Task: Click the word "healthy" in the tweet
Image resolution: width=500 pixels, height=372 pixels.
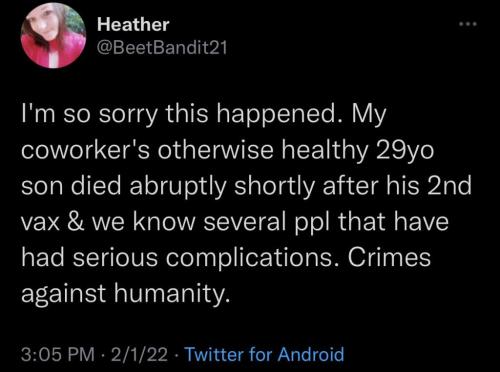Action: click(x=325, y=151)
